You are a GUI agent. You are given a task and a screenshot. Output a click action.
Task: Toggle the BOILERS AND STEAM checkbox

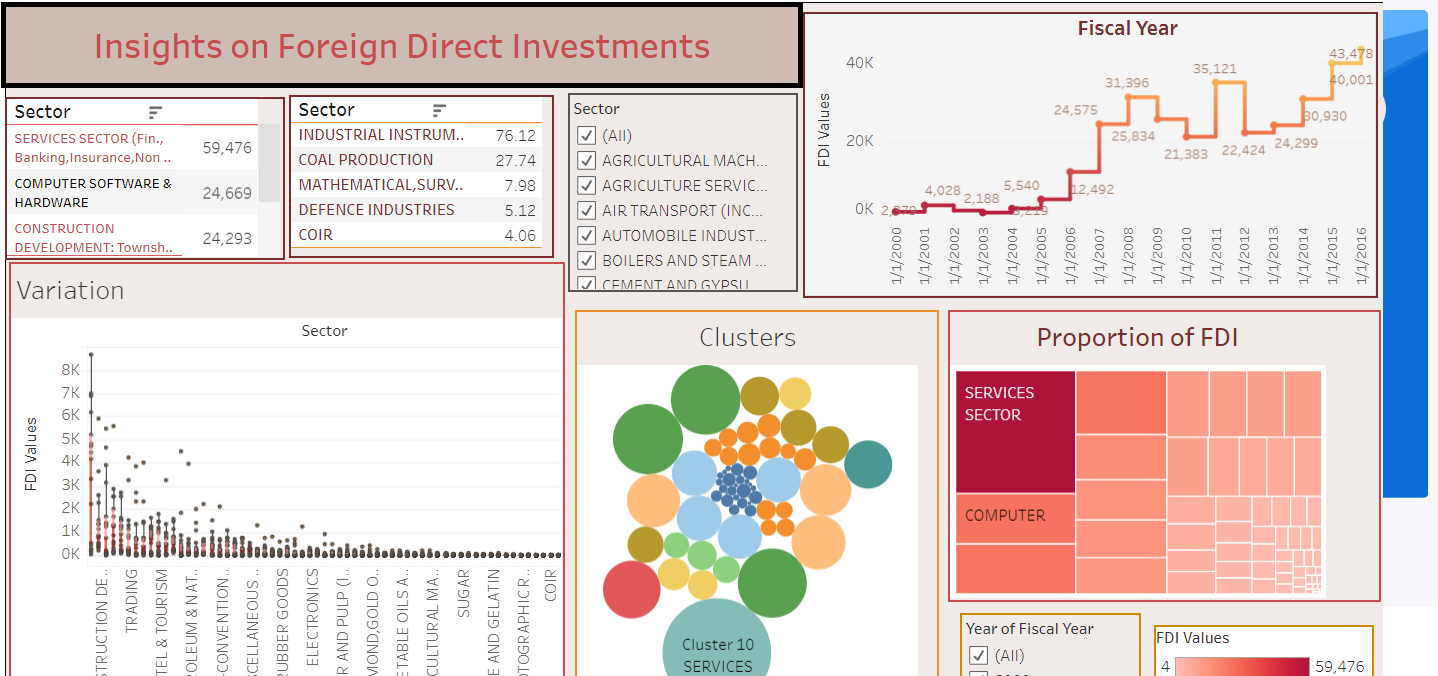586,261
